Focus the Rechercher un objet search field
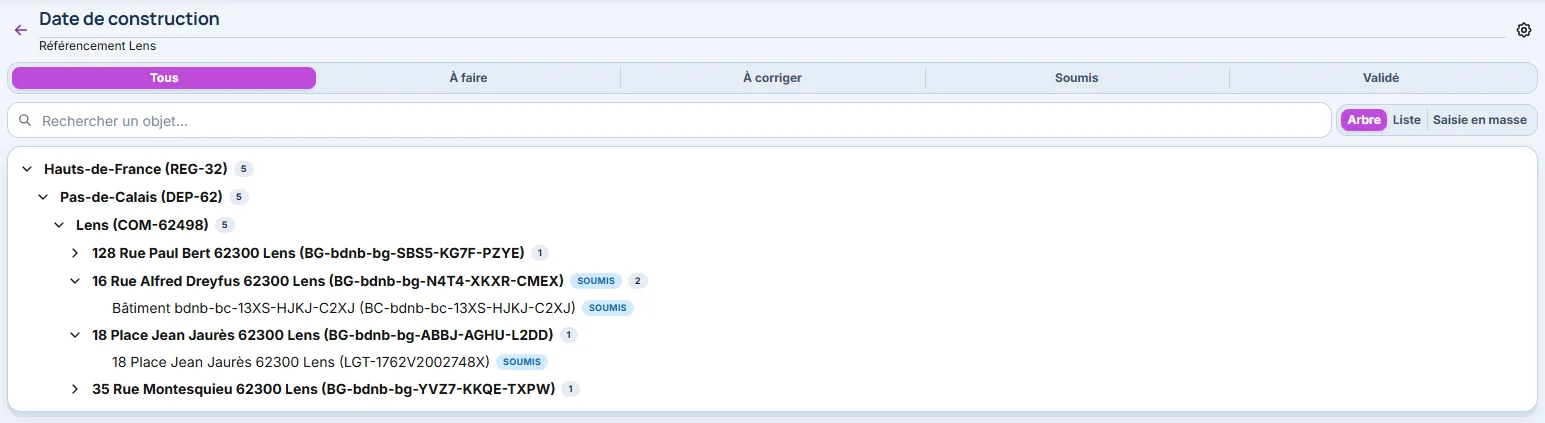The height and width of the screenshot is (423, 1545). (669, 120)
